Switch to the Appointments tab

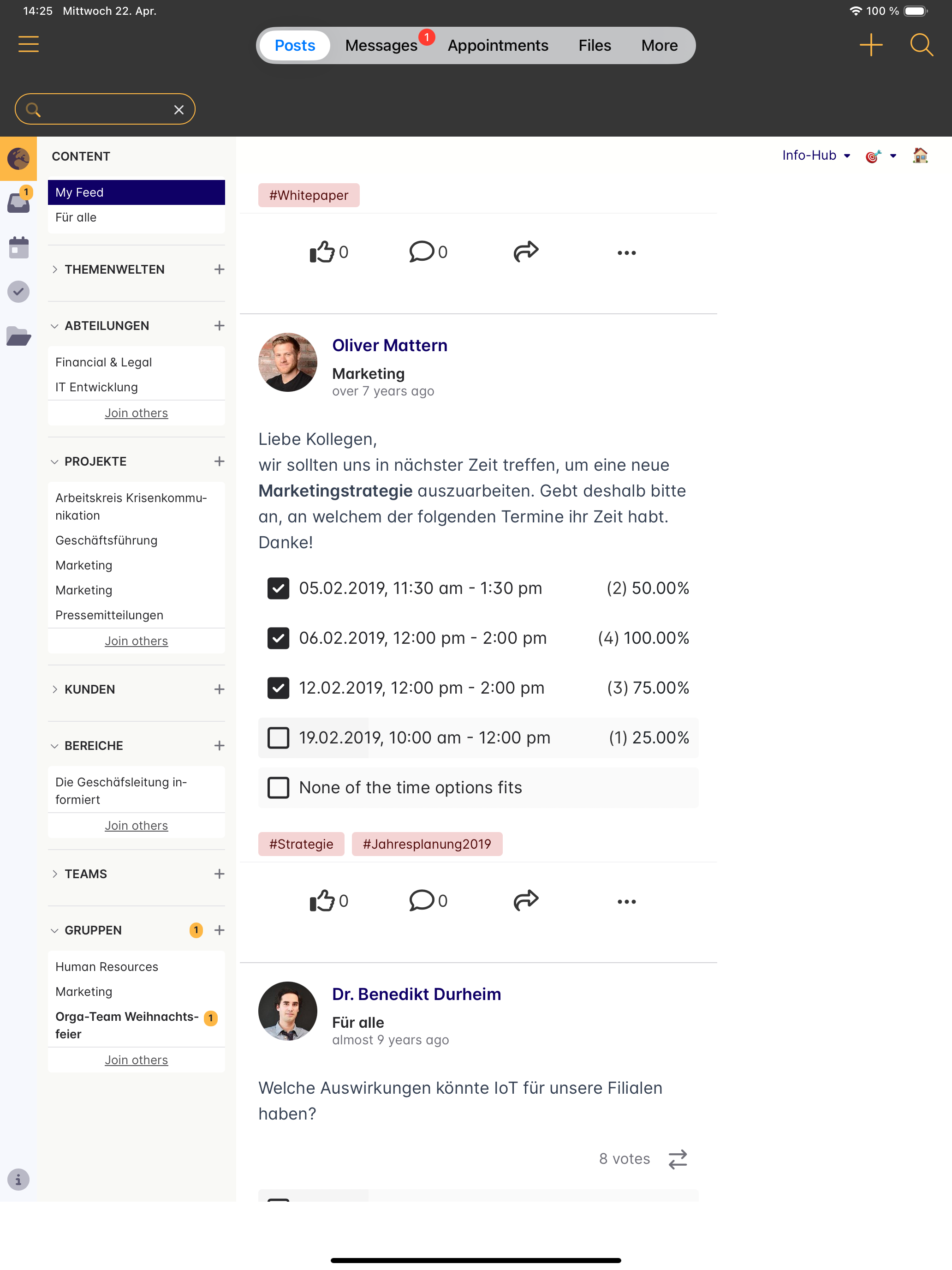[498, 45]
